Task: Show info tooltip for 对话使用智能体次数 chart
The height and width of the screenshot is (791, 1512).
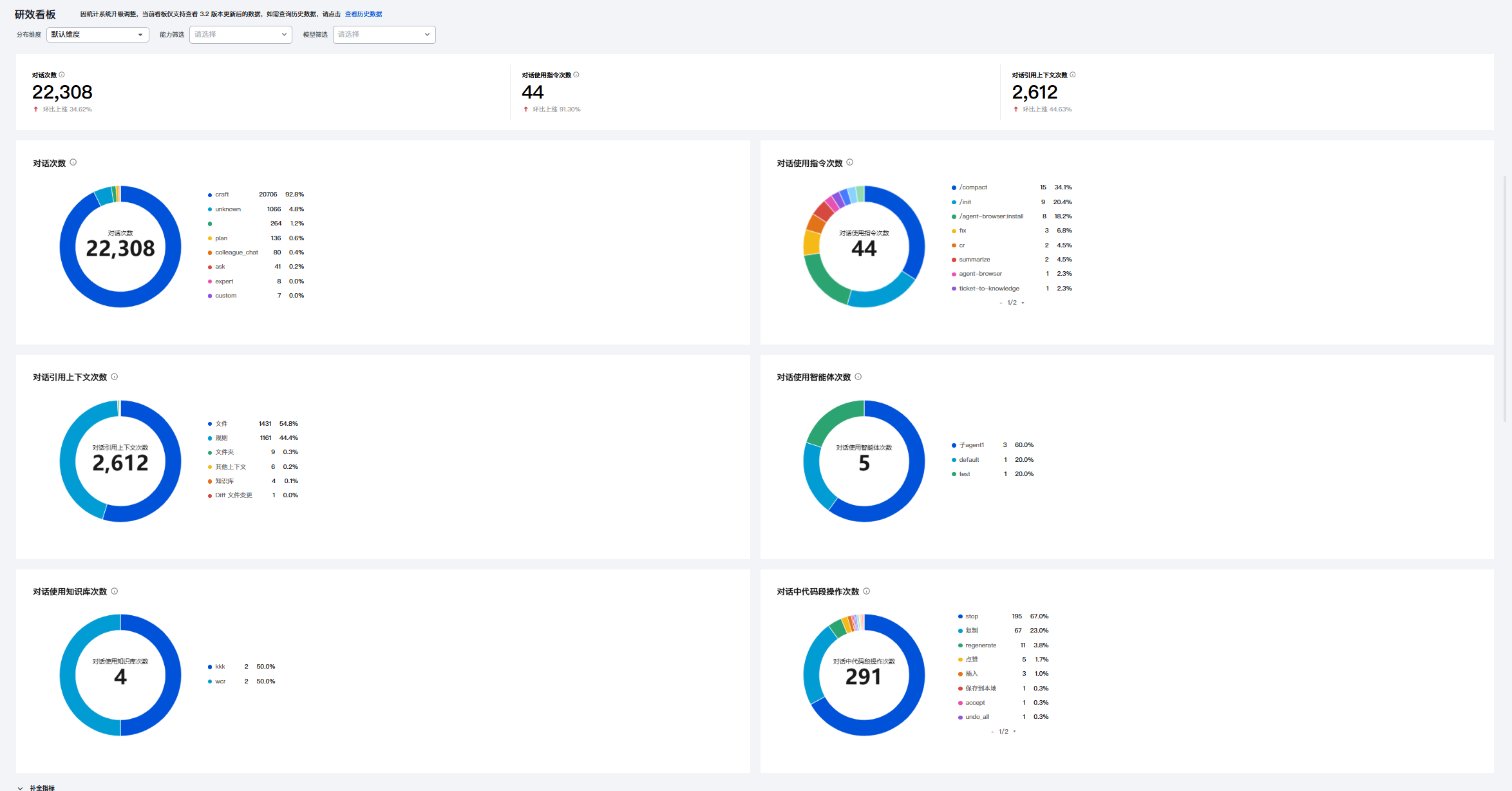Action: click(x=858, y=377)
